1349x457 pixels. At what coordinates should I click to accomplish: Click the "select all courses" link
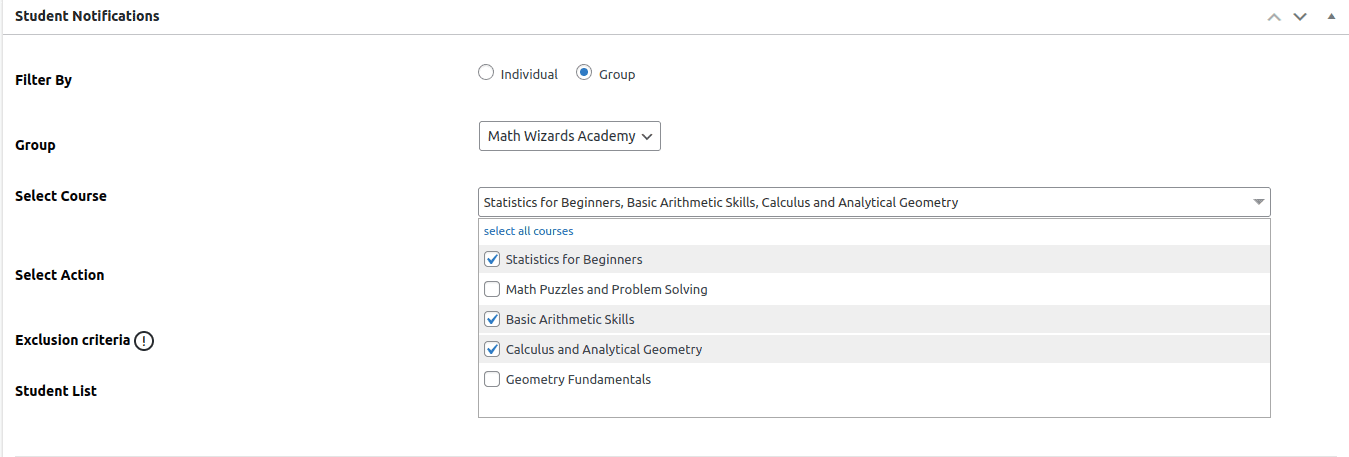pyautogui.click(x=528, y=231)
